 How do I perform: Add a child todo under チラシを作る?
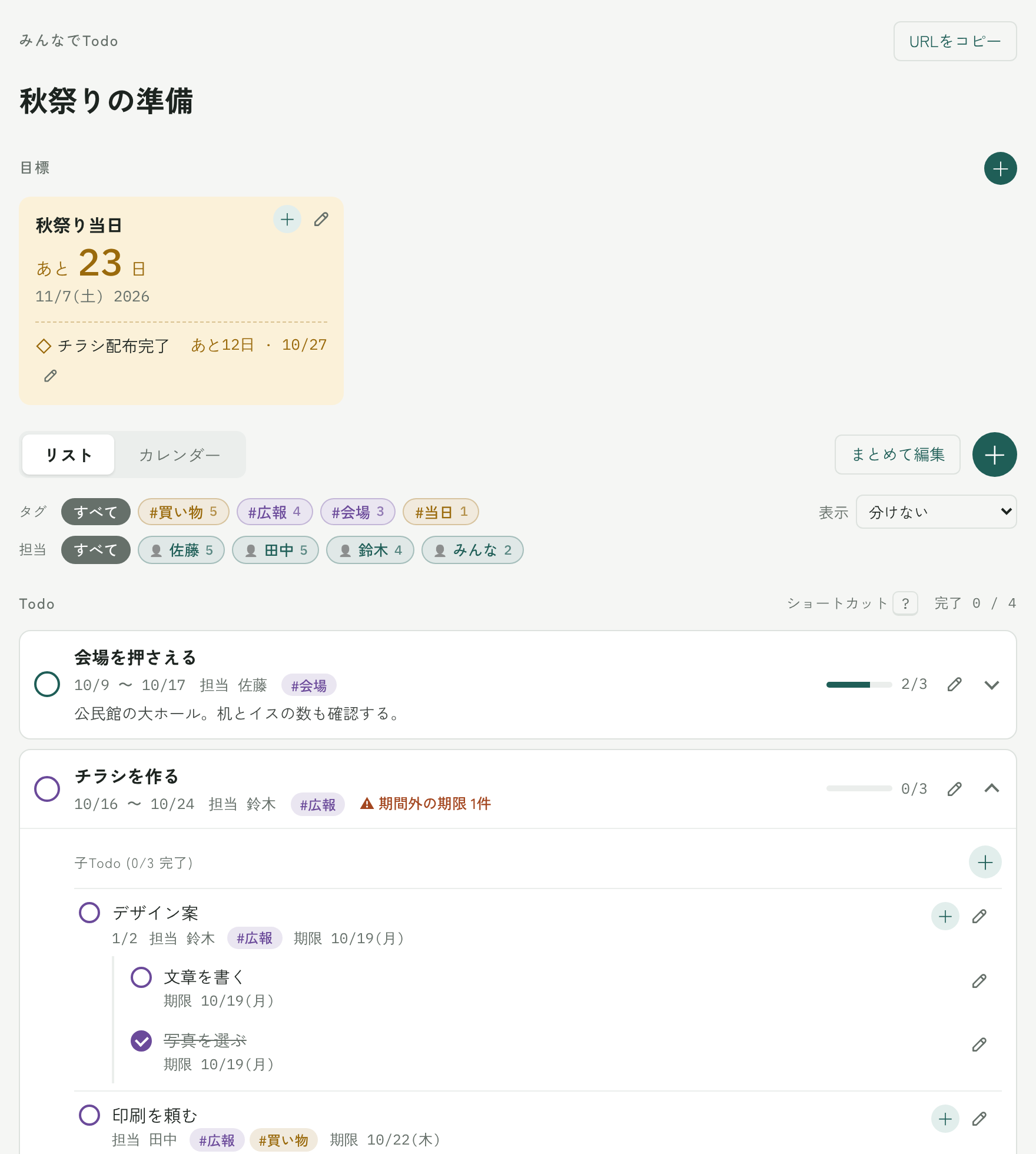(985, 863)
